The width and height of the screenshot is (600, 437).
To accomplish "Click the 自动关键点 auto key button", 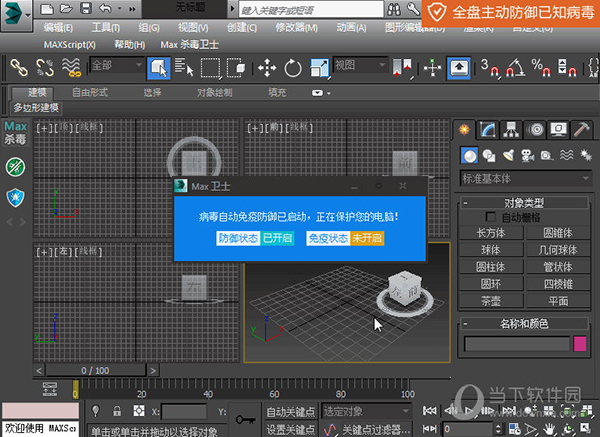I will (290, 412).
